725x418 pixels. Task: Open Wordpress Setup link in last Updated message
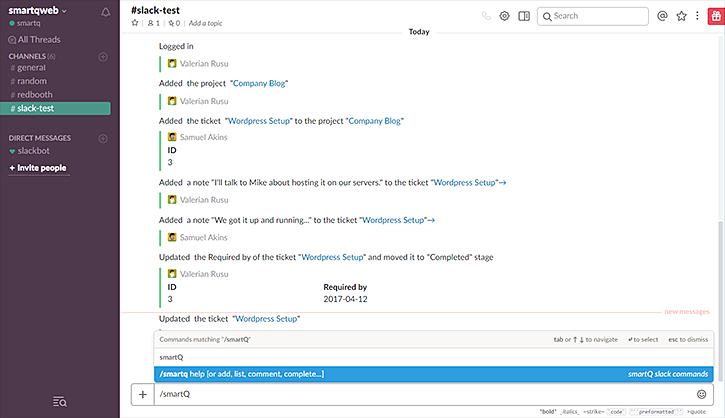click(x=266, y=319)
